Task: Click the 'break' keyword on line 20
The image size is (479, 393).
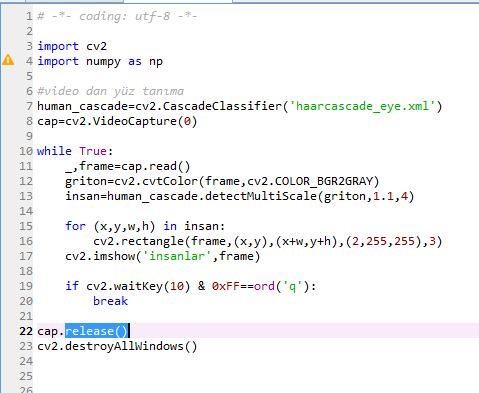Action: coord(110,301)
